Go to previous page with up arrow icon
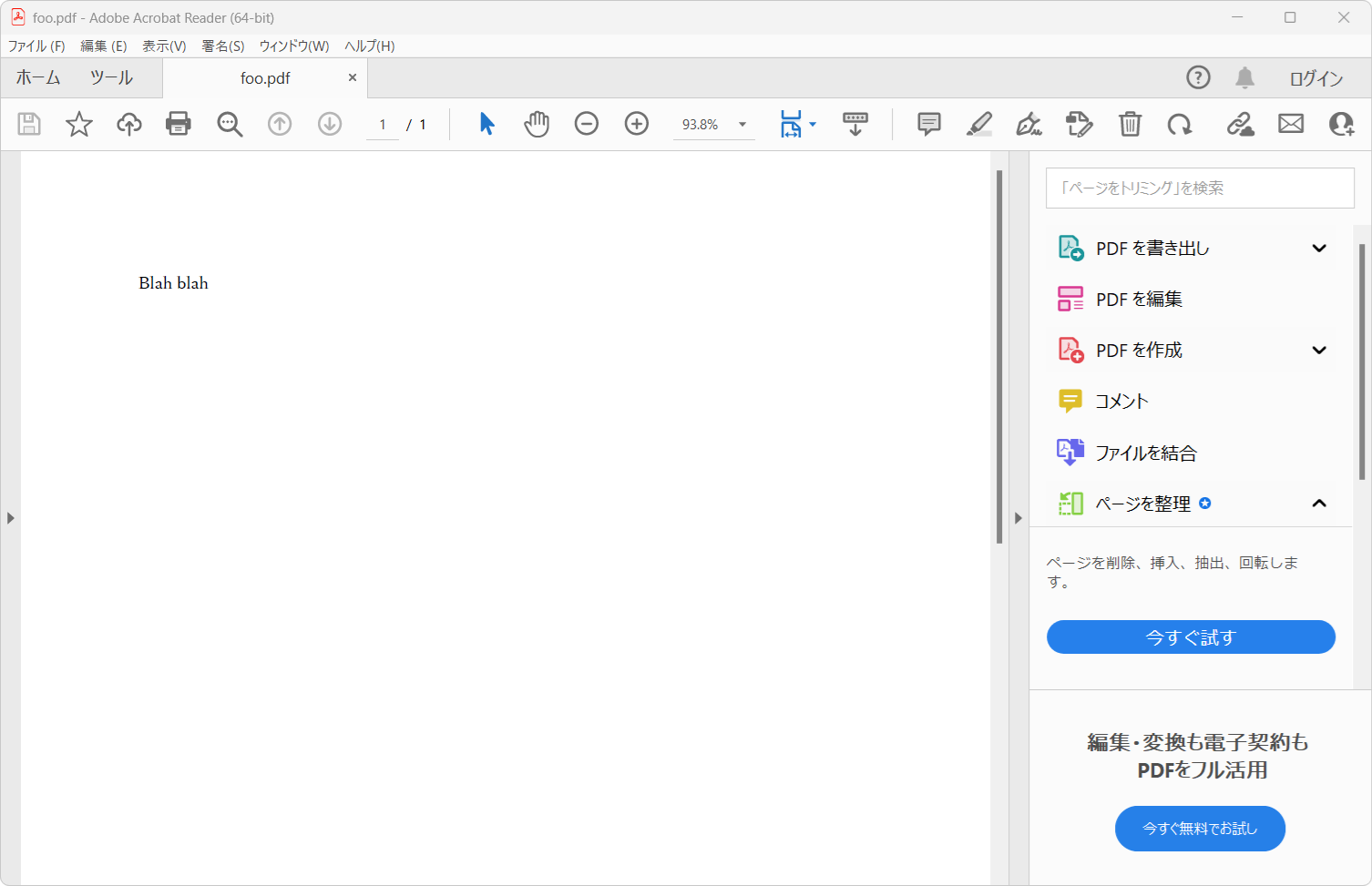This screenshot has height=886, width=1372. 280,124
